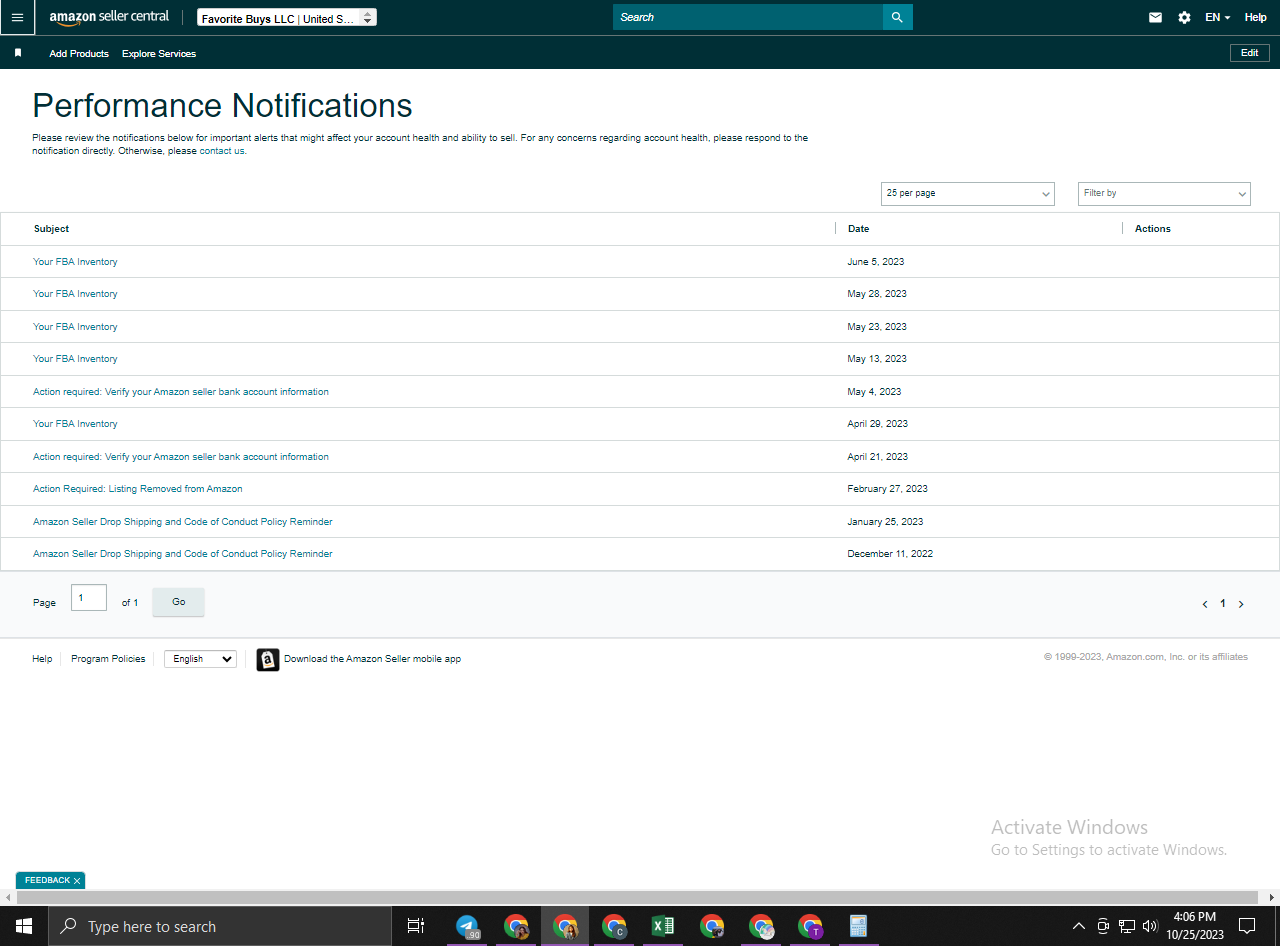Open Your FBA Inventory notification from April 29, 2023
Screen dimensions: 1280x946
(75, 424)
